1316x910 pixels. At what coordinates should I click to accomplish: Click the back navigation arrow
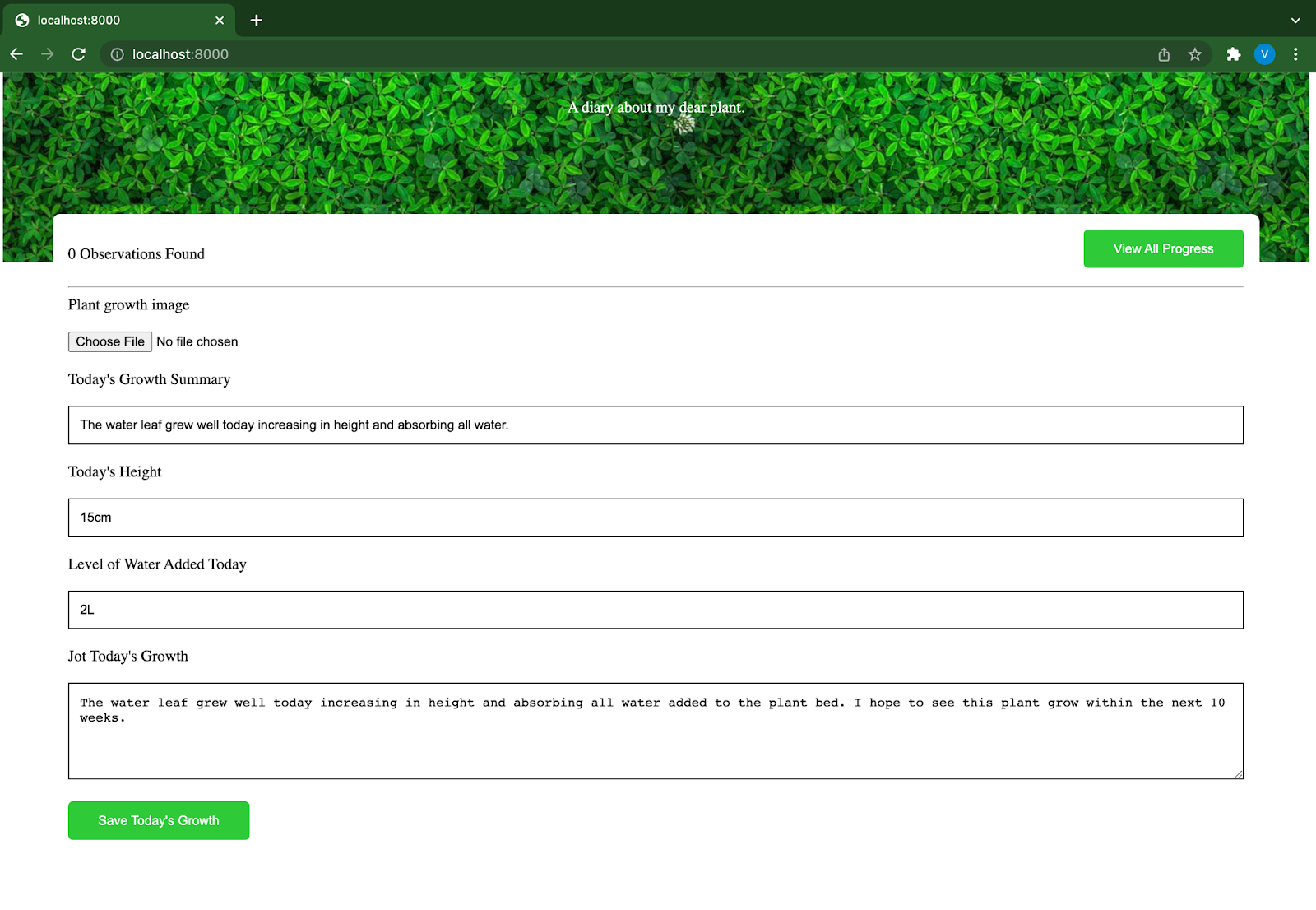click(x=16, y=53)
